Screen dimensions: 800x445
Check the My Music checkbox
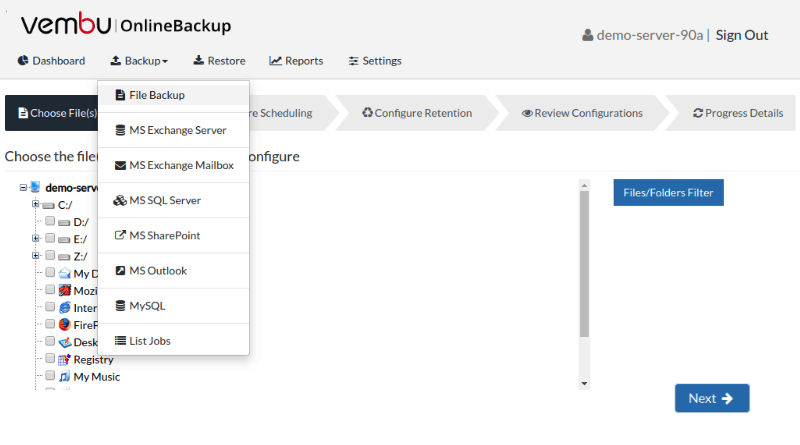coord(50,376)
